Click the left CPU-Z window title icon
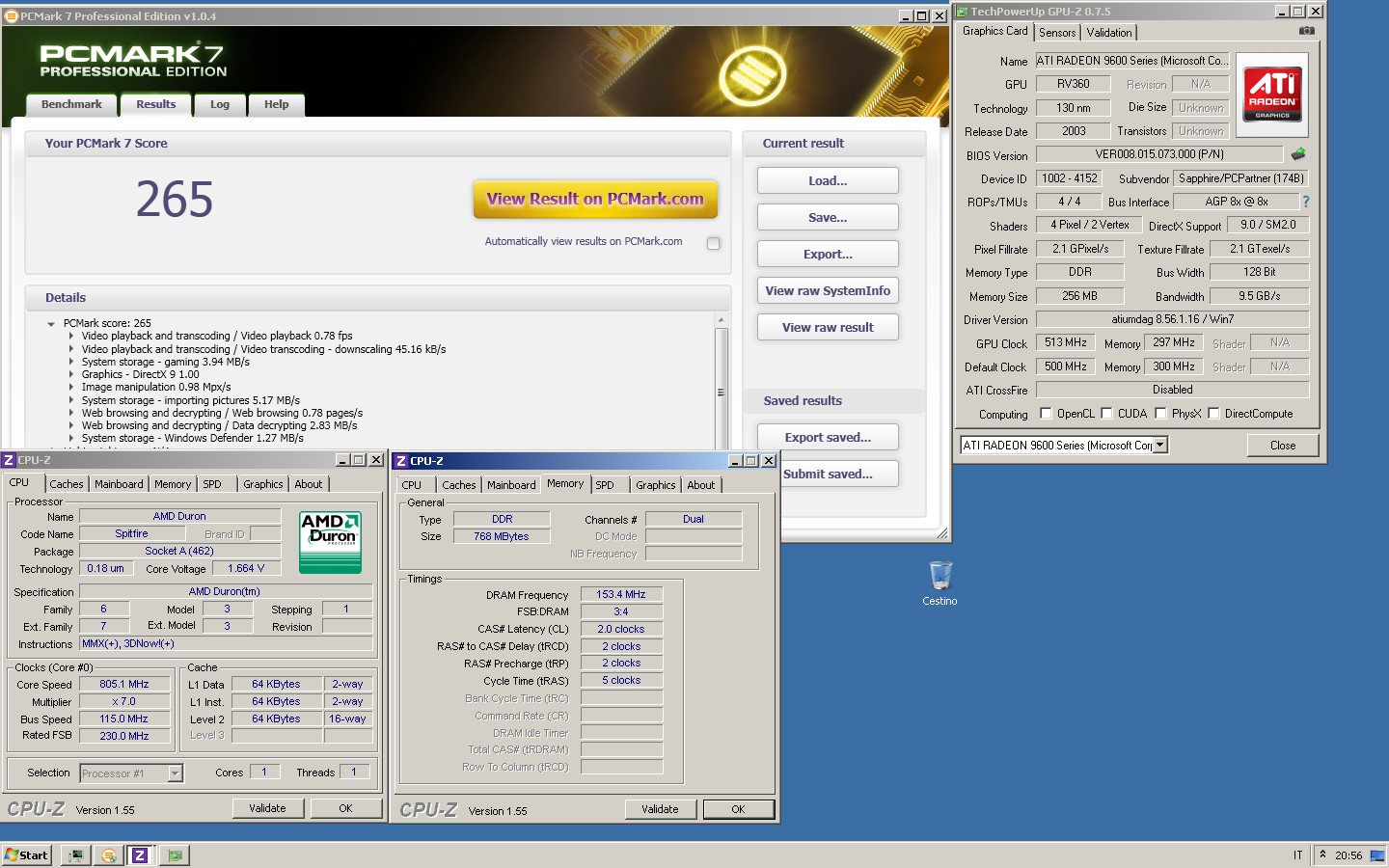This screenshot has width=1389, height=868. click(x=9, y=460)
